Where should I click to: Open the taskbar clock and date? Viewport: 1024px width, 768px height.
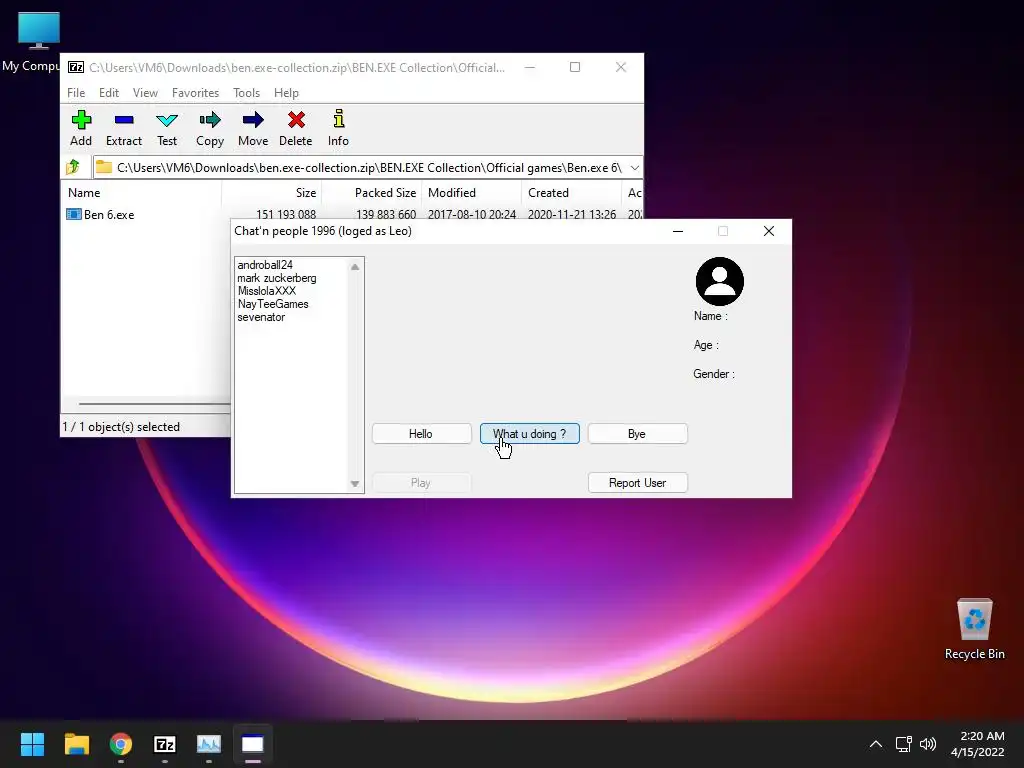click(x=978, y=744)
